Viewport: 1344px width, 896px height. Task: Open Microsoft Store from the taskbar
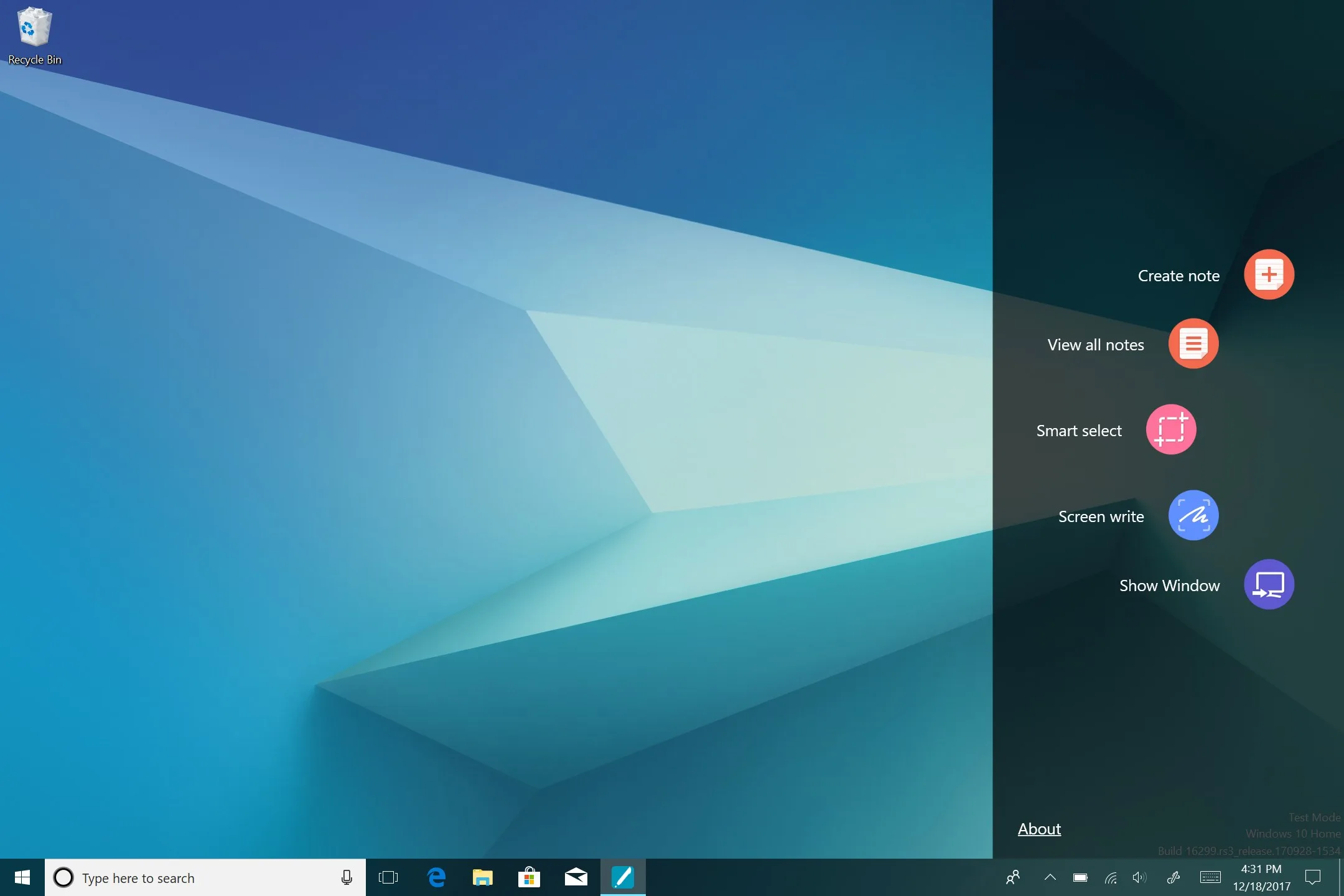[529, 877]
